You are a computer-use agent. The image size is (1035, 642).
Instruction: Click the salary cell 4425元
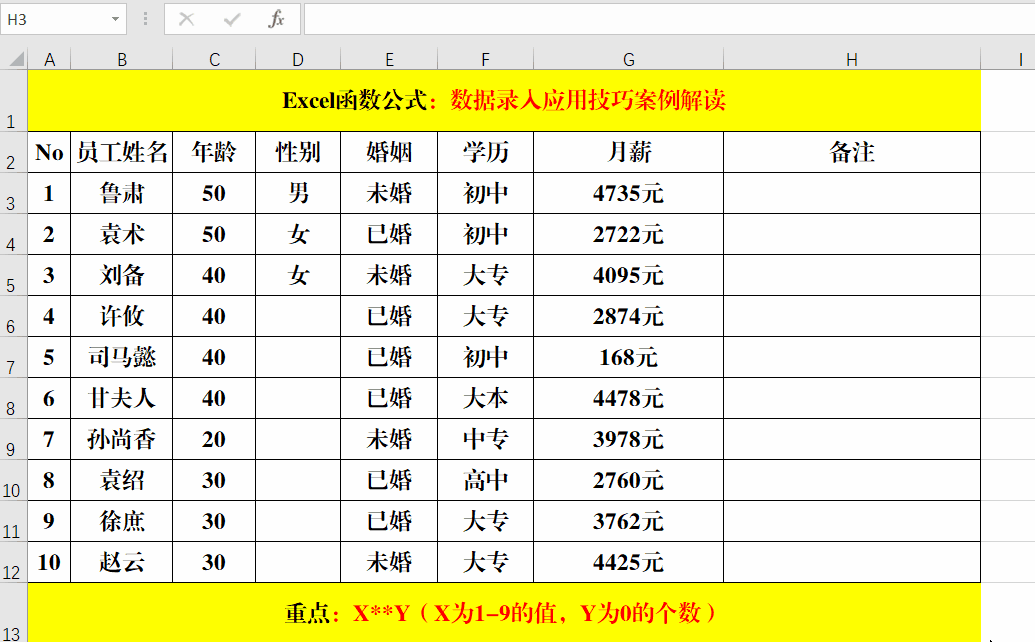pos(628,562)
